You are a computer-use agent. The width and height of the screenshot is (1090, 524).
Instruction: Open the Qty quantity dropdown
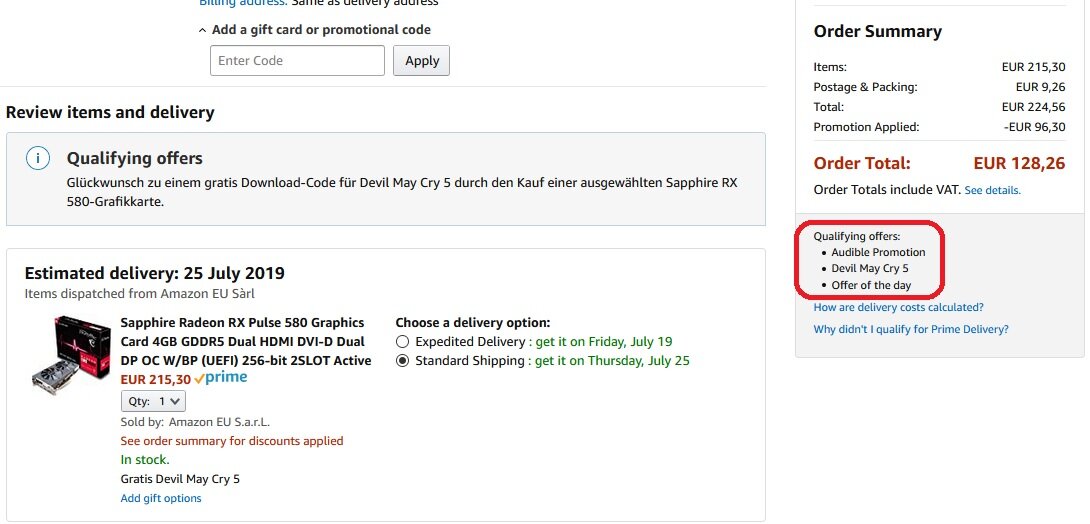(153, 401)
